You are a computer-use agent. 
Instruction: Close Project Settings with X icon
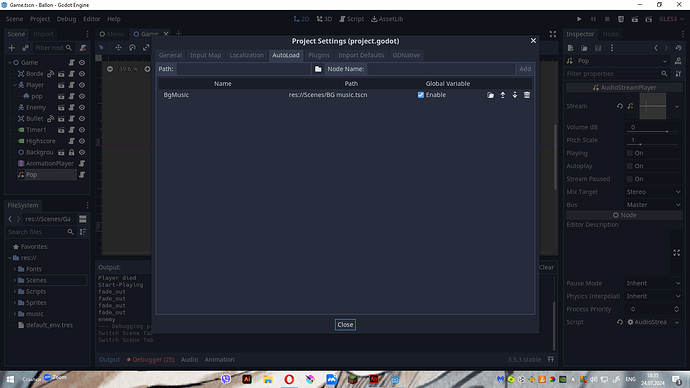coord(533,40)
